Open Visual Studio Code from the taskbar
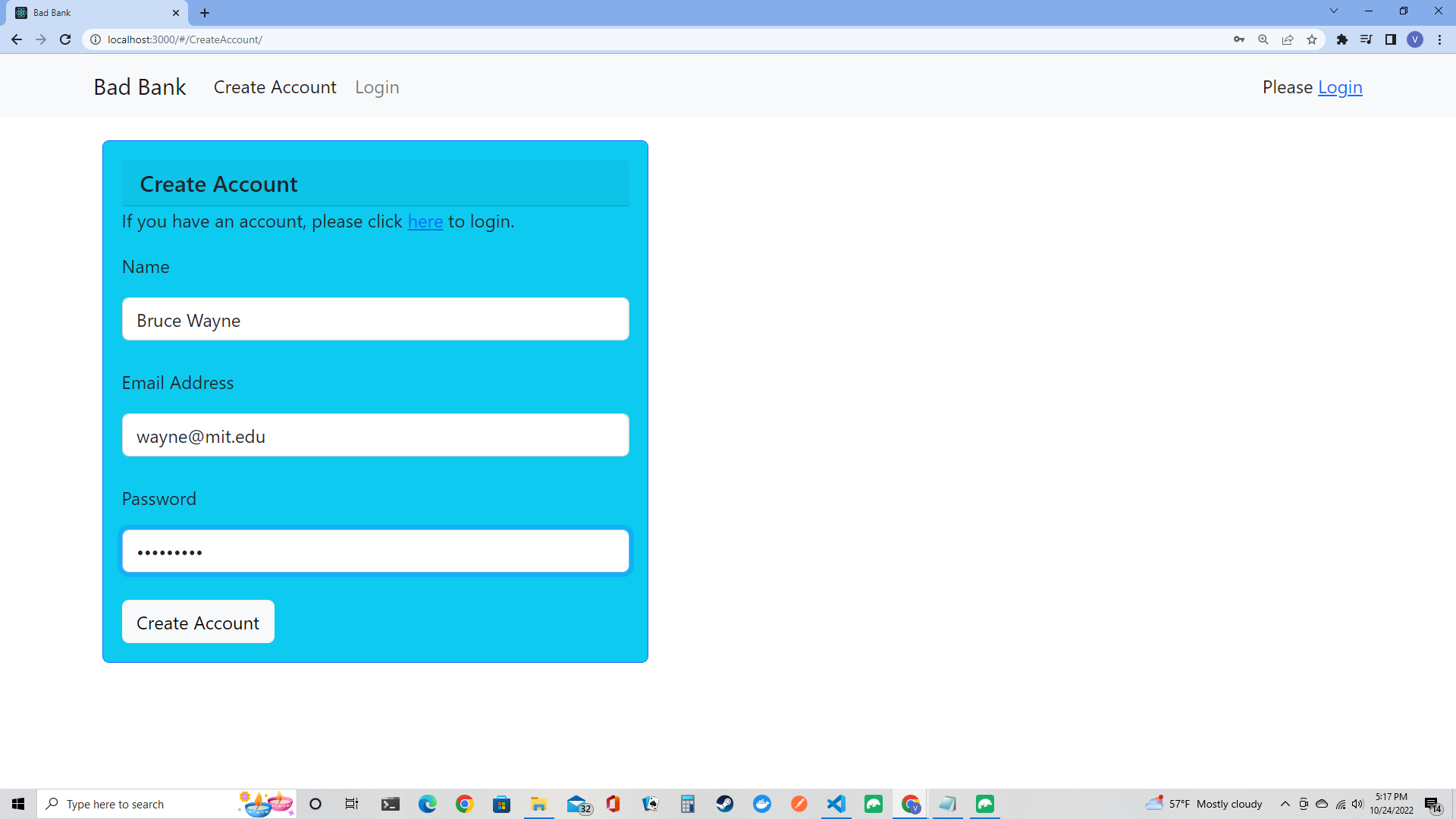1456x819 pixels. pyautogui.click(x=836, y=804)
